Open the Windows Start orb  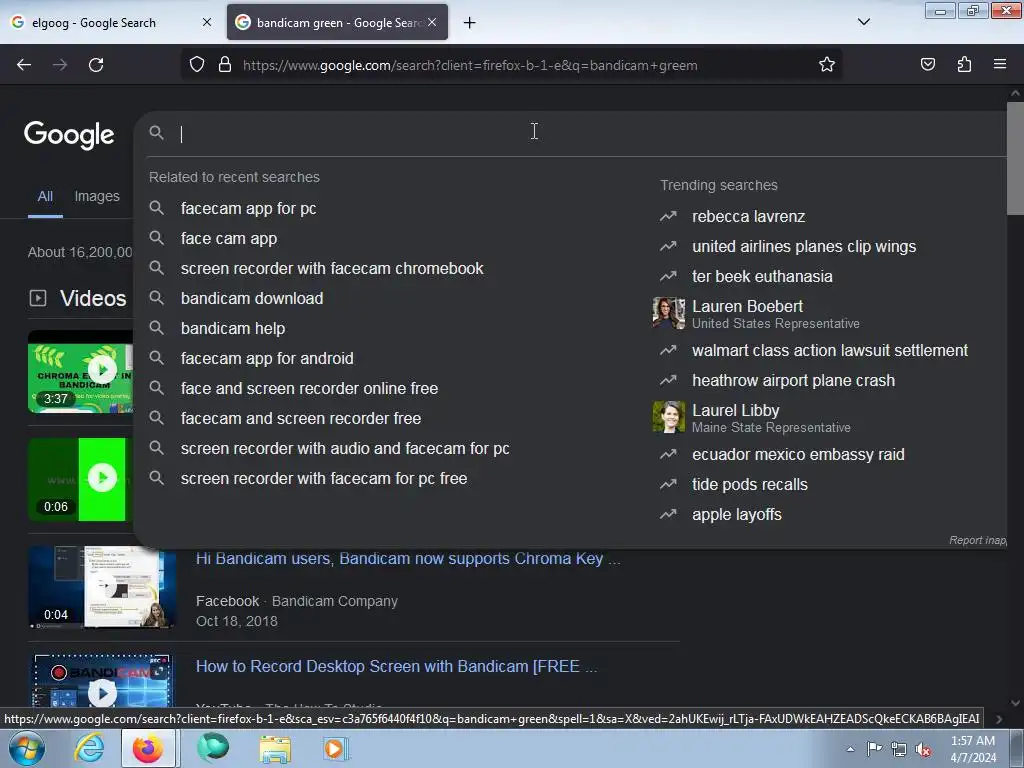pos(27,748)
